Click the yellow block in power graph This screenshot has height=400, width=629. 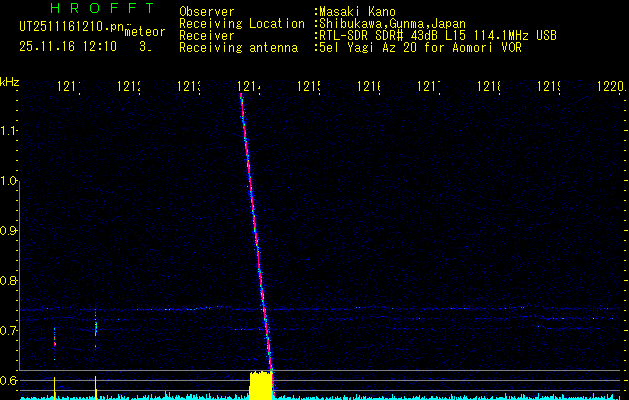[260, 386]
